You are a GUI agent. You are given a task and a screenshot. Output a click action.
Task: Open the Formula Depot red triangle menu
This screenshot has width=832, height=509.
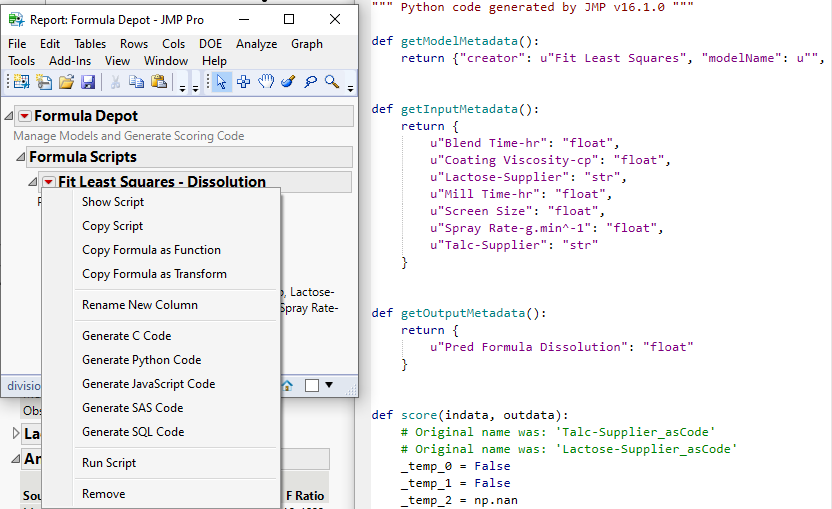[x=24, y=116]
